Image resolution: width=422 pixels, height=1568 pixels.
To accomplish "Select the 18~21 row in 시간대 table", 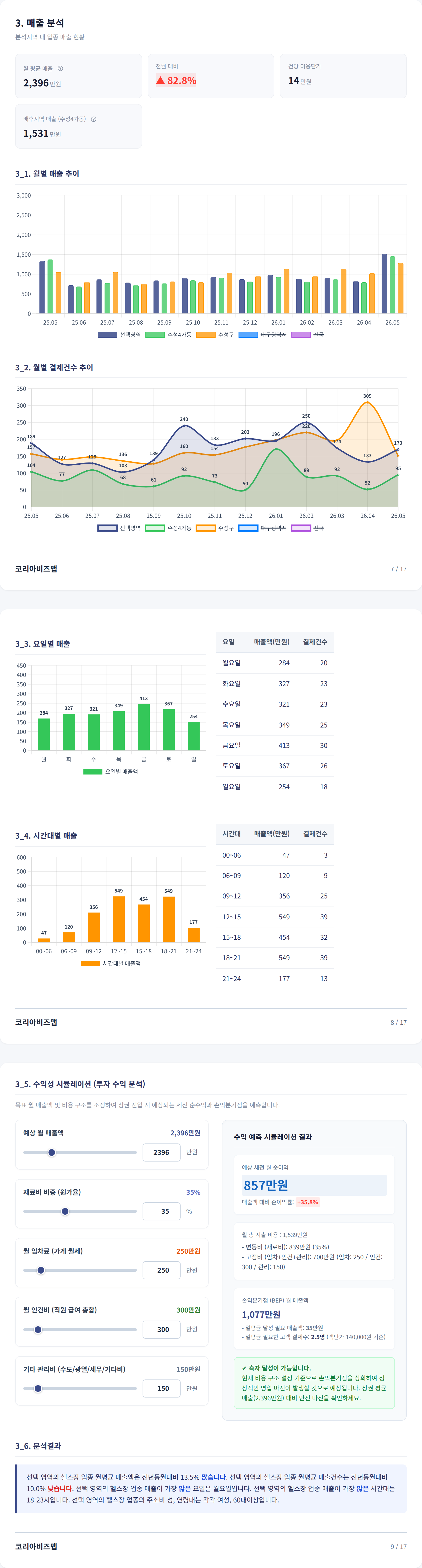I will pyautogui.click(x=275, y=958).
